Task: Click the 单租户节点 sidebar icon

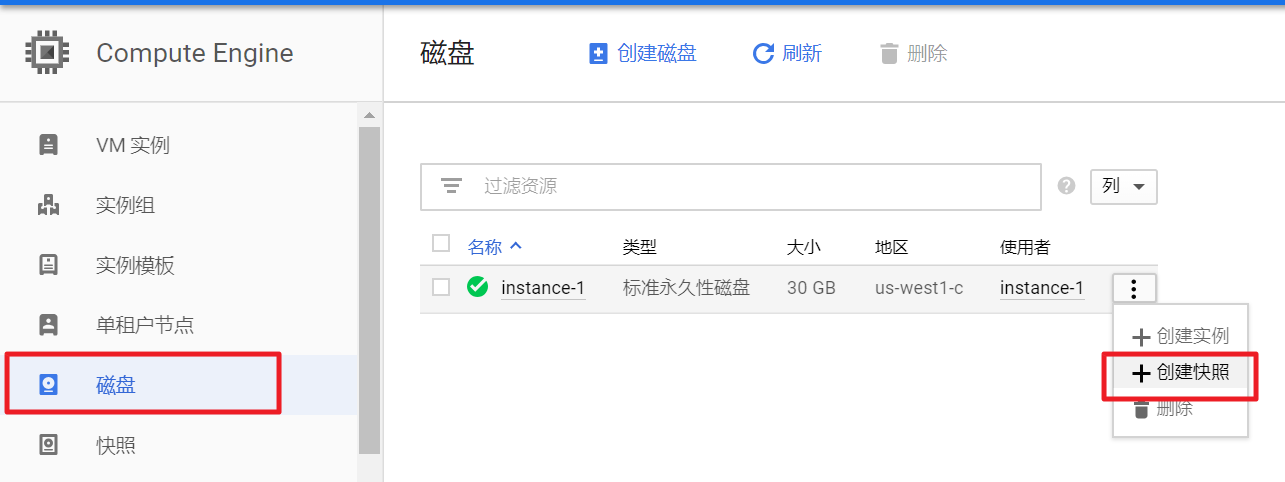Action: point(48,325)
